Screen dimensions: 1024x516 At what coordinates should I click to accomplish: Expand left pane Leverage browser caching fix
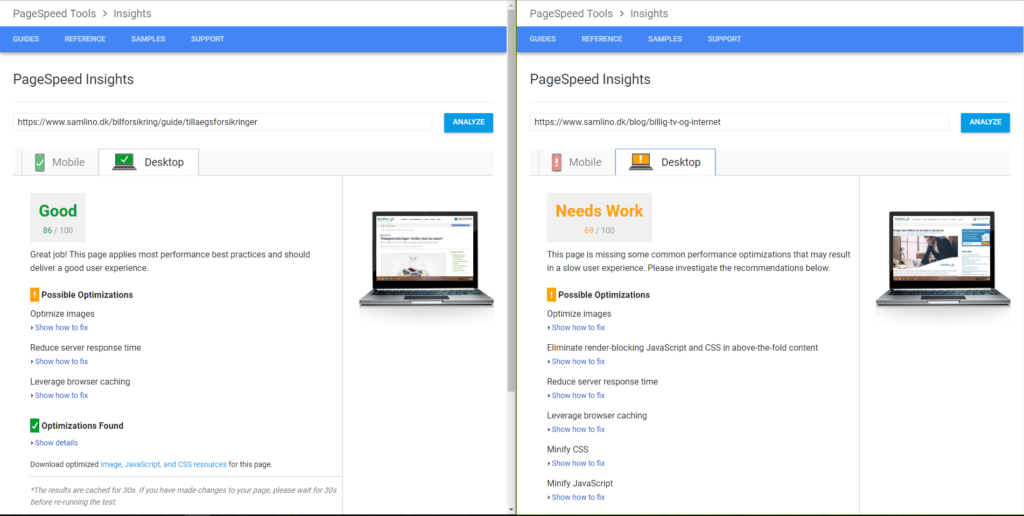click(x=59, y=395)
